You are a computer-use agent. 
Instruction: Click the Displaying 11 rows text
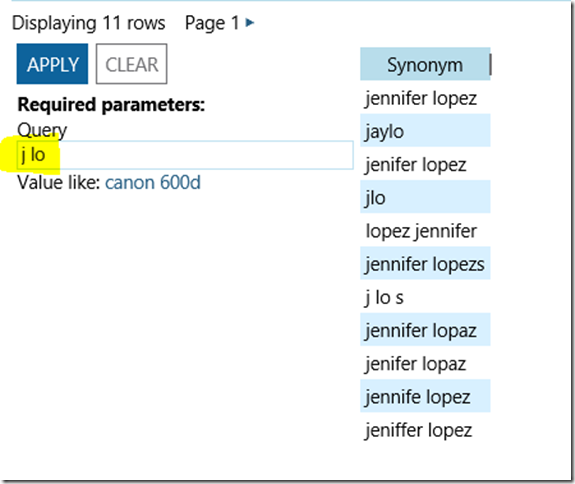pos(89,23)
